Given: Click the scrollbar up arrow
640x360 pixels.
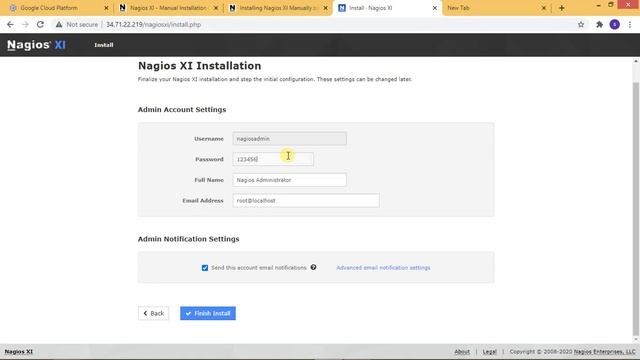Looking at the screenshot, I should (636, 61).
